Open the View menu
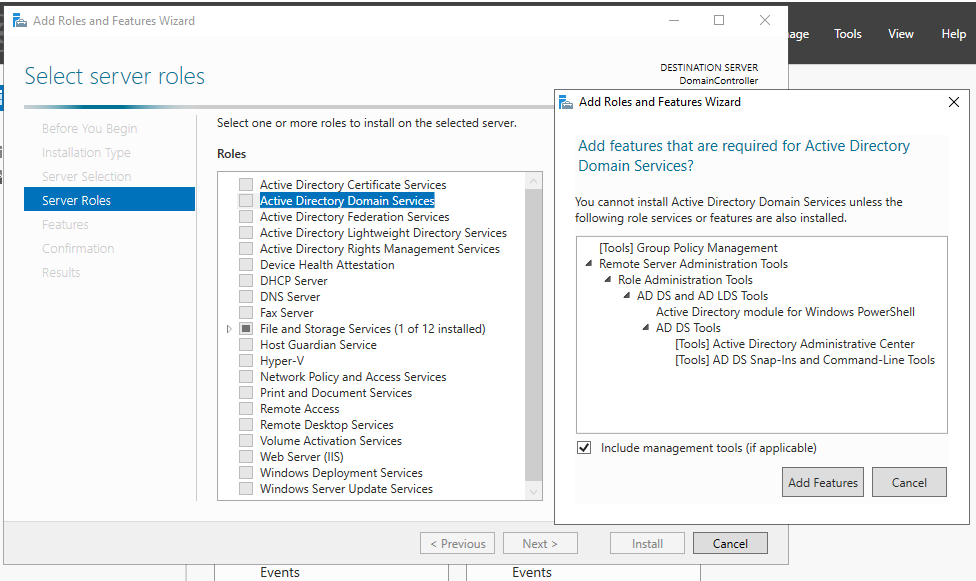This screenshot has height=581, width=976. tap(900, 34)
